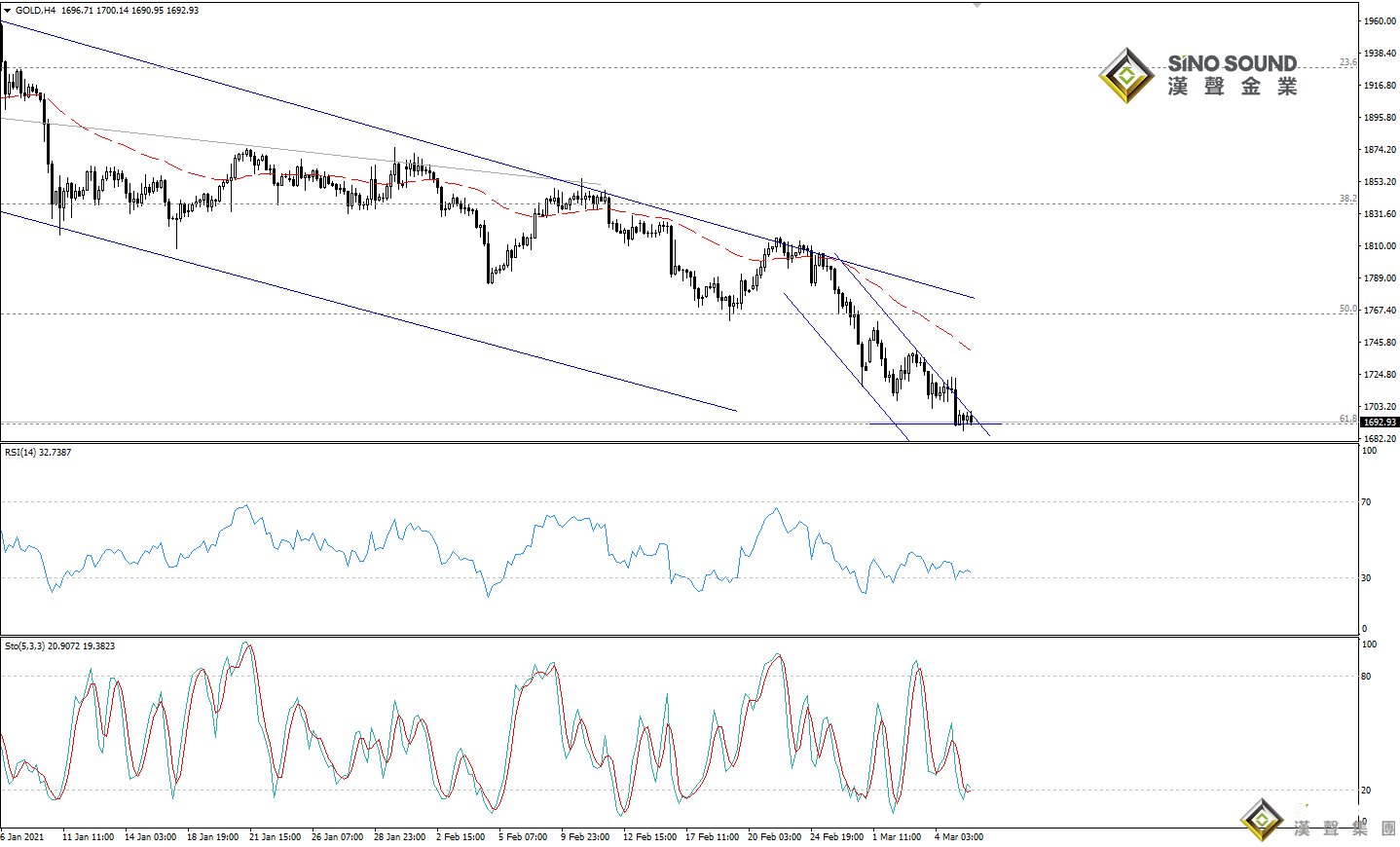Click the SINO SOUND brand text
Viewport: 1400px width, 847px height.
[x=1232, y=64]
